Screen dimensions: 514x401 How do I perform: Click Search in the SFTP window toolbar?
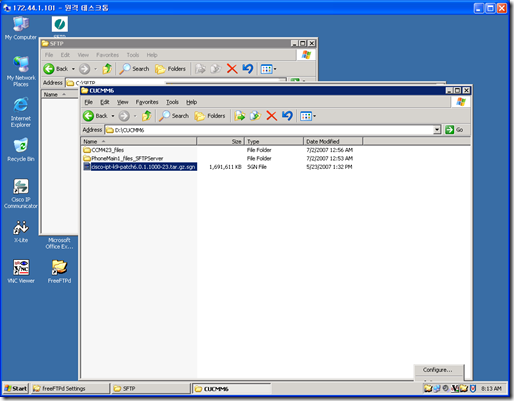click(135, 69)
